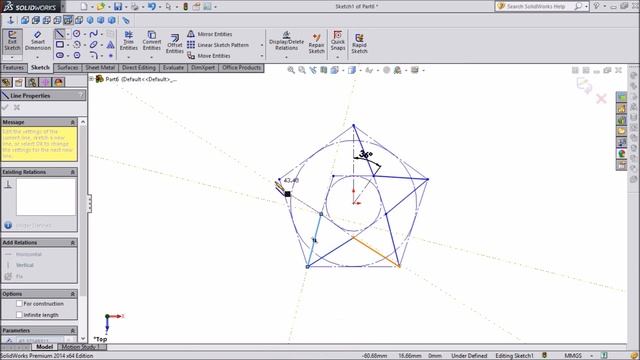Image resolution: width=640 pixels, height=360 pixels.
Task: Click the red X cancel sketch corner icon
Action: (x=601, y=98)
